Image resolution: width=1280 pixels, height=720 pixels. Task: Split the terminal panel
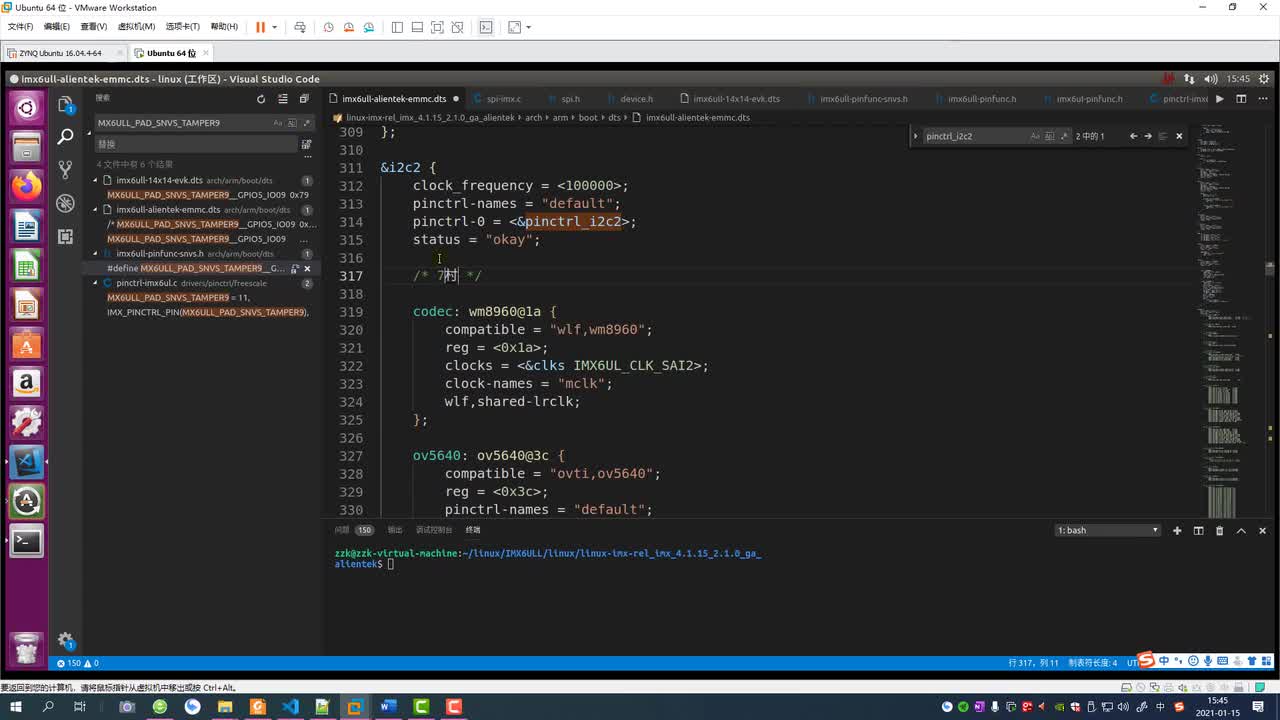tap(1198, 530)
